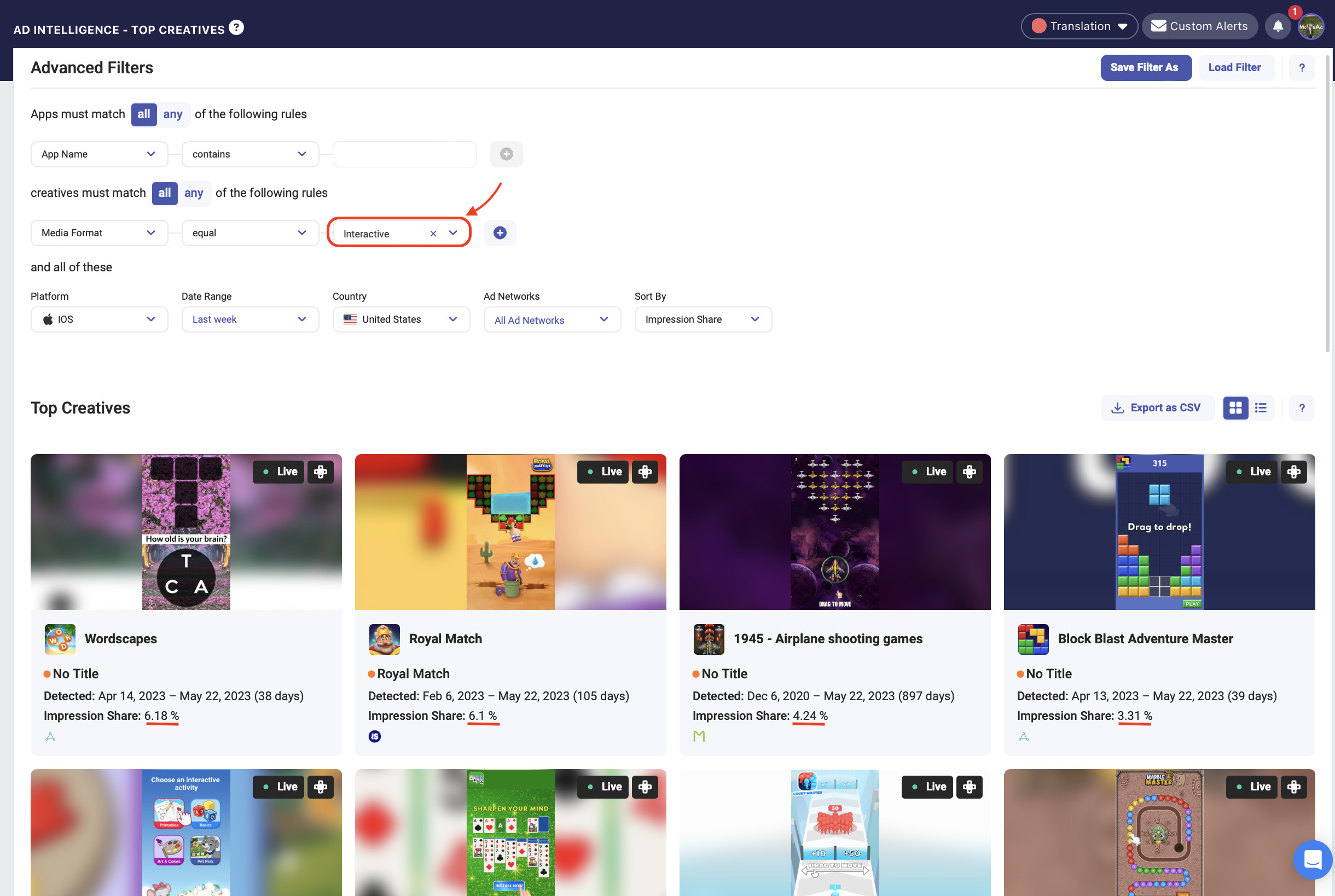Open the Marble Master creative thumbnail
This screenshot has height=896, width=1335.
pyautogui.click(x=1159, y=833)
